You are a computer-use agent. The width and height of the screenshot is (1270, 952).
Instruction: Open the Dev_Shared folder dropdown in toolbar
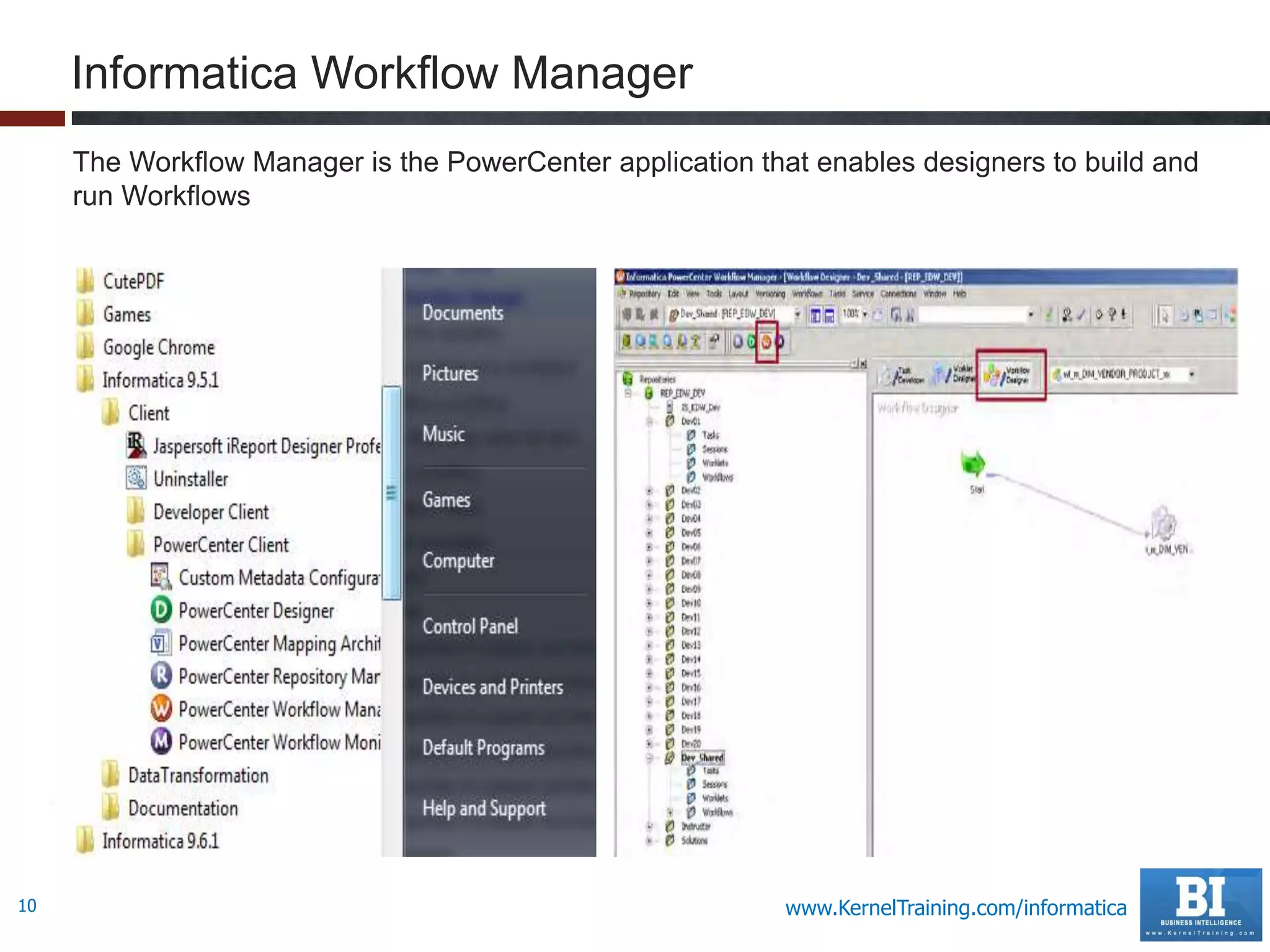pyautogui.click(x=797, y=315)
